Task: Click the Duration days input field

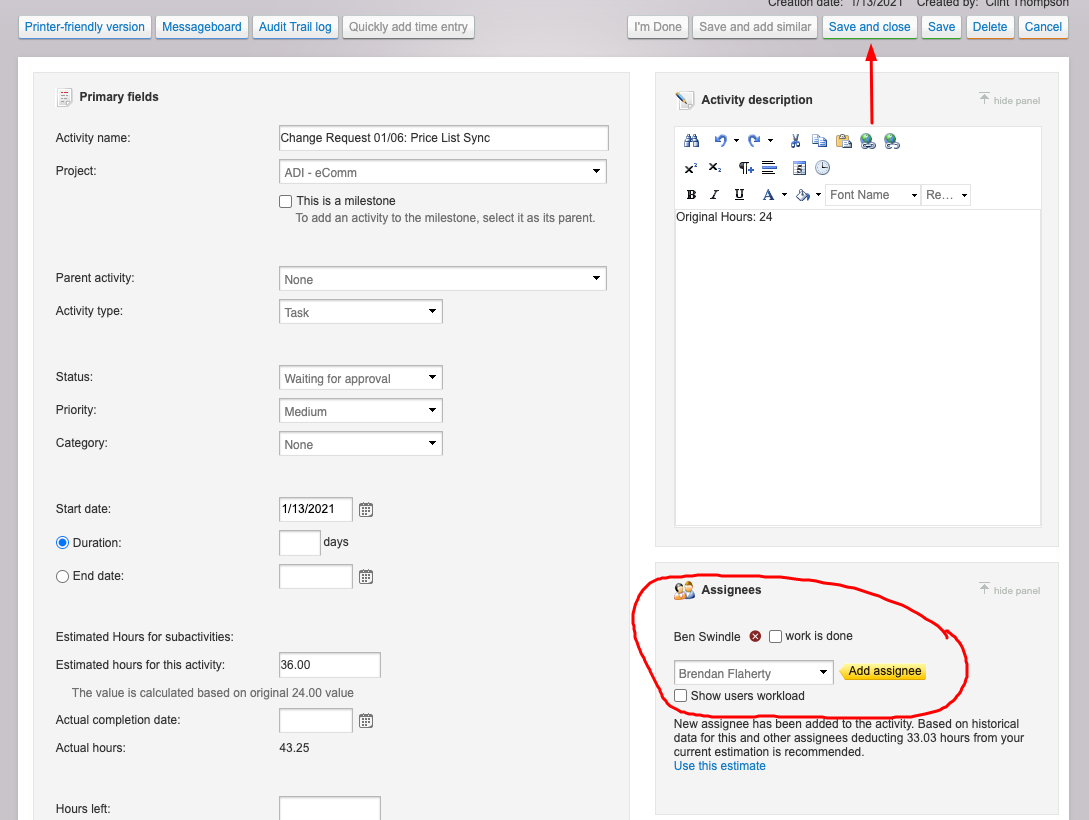Action: tap(300, 543)
